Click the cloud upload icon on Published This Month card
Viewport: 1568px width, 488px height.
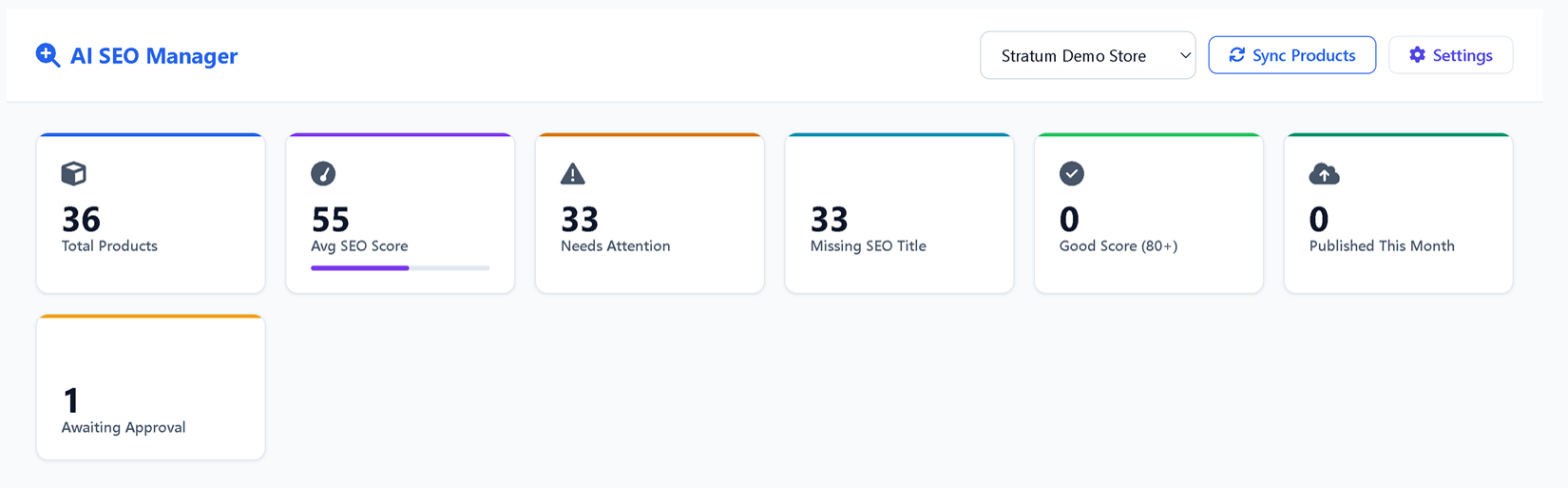(x=1324, y=173)
